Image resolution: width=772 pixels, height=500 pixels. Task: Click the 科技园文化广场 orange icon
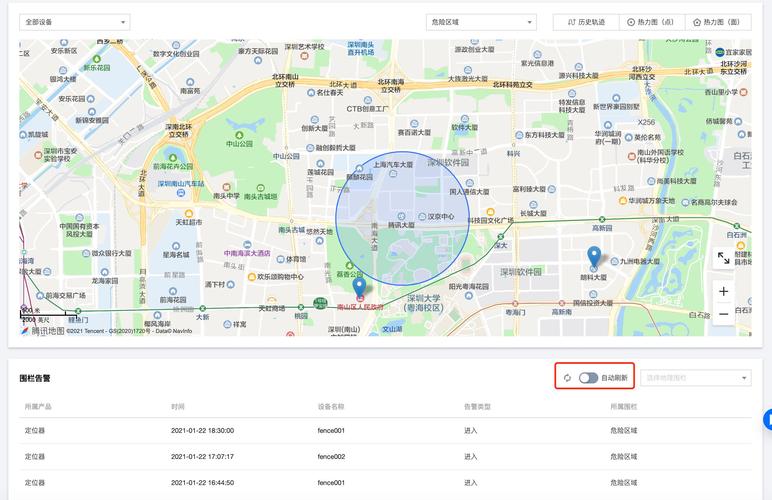(490, 212)
